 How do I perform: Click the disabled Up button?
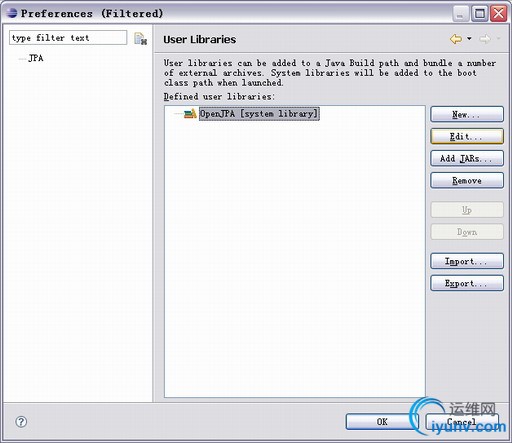pyautogui.click(x=467, y=210)
